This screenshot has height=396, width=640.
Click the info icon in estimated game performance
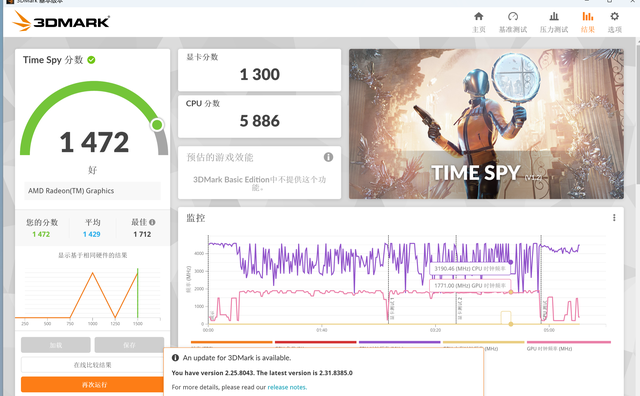328,157
